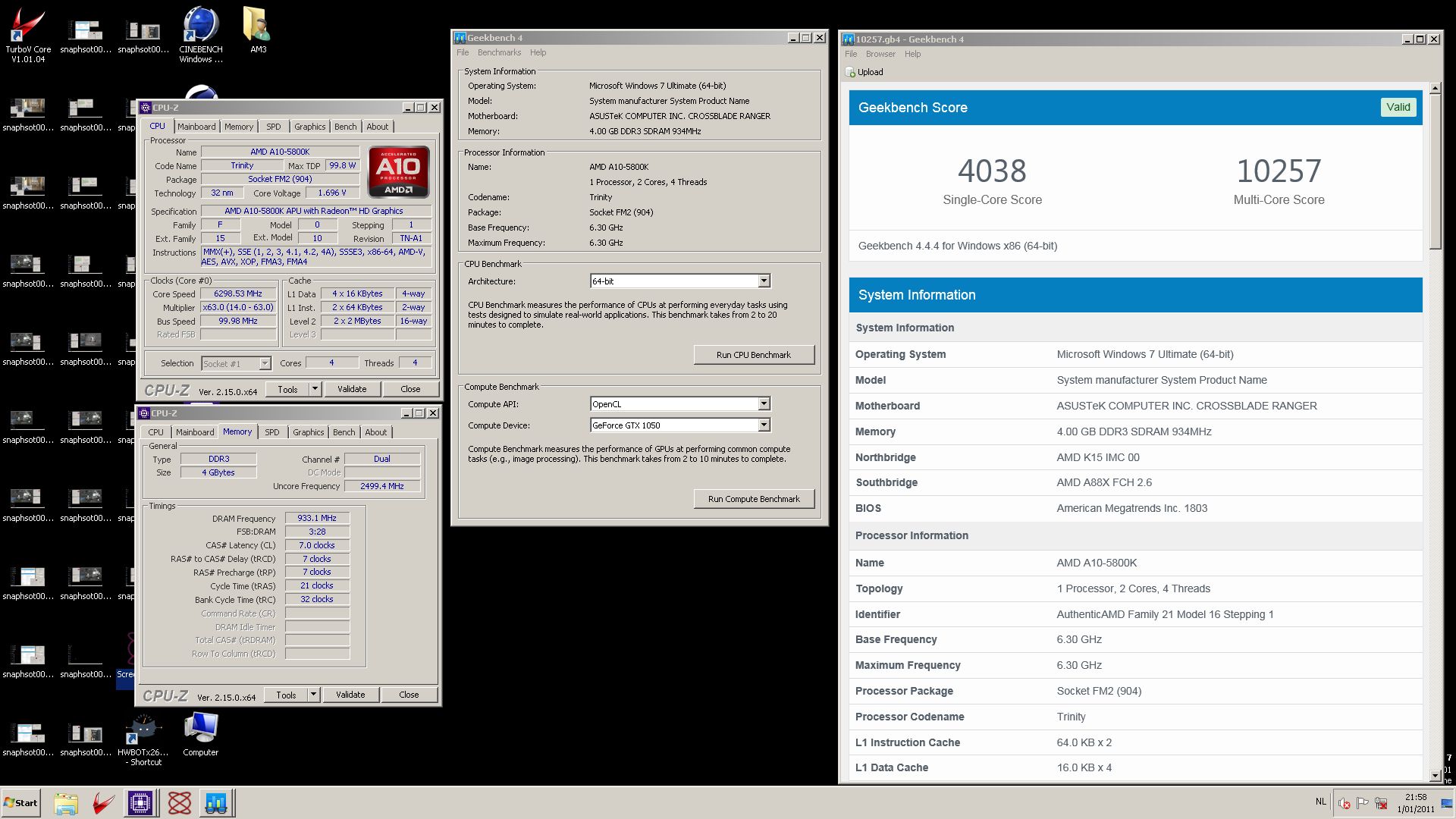Open the Socket #1 Selection dropdown
This screenshot has width=1456, height=819.
click(x=236, y=363)
